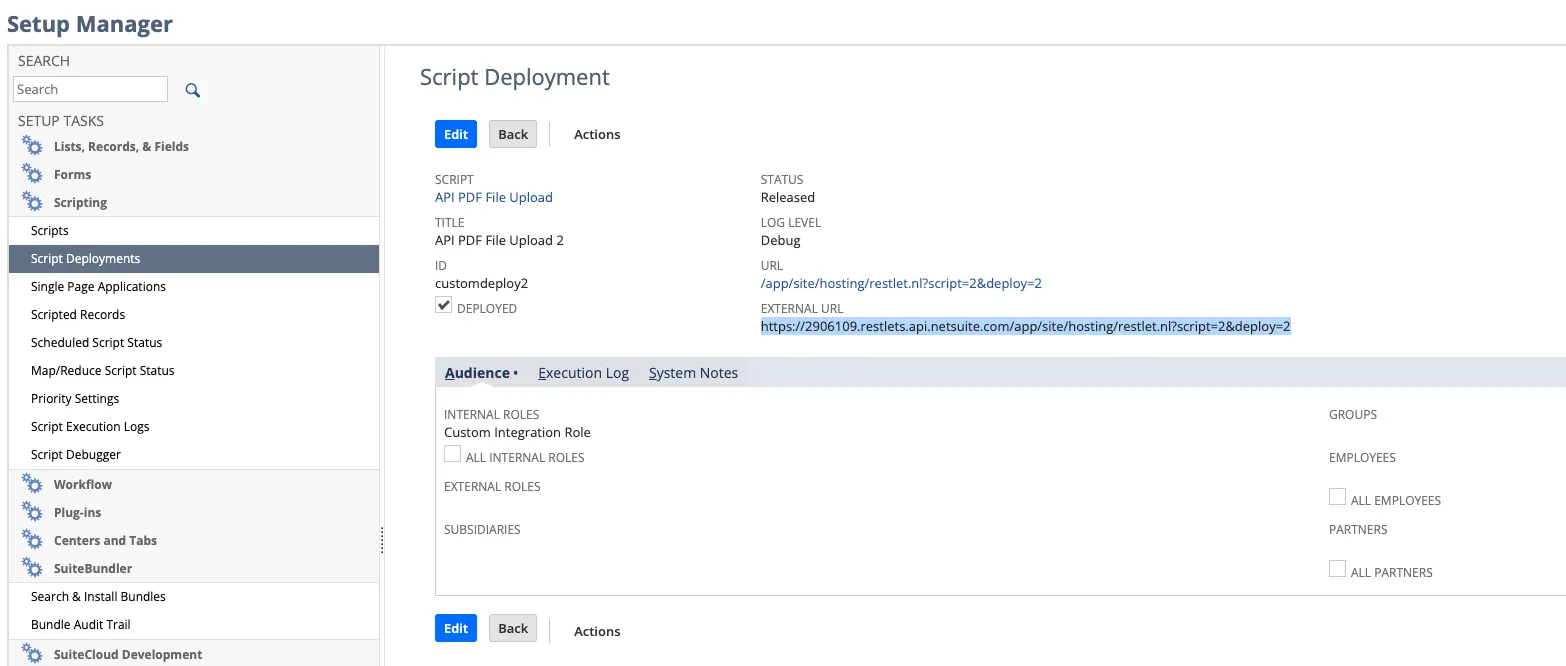Collapse the Scripting section
The height and width of the screenshot is (666, 1566).
80,202
